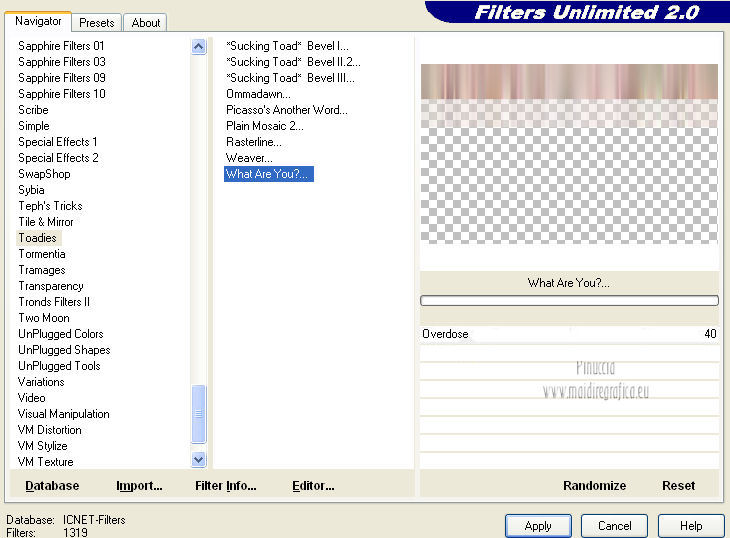
Task: Select the Tramages category
Action: (42, 270)
